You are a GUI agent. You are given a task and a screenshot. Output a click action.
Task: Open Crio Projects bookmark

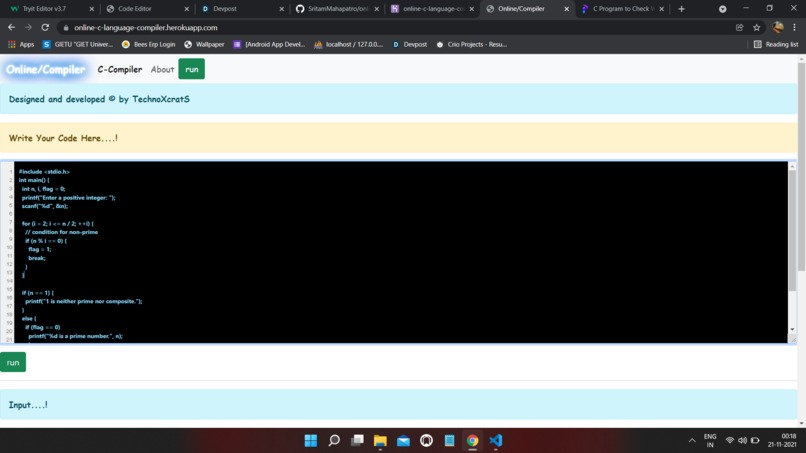[x=471, y=44]
